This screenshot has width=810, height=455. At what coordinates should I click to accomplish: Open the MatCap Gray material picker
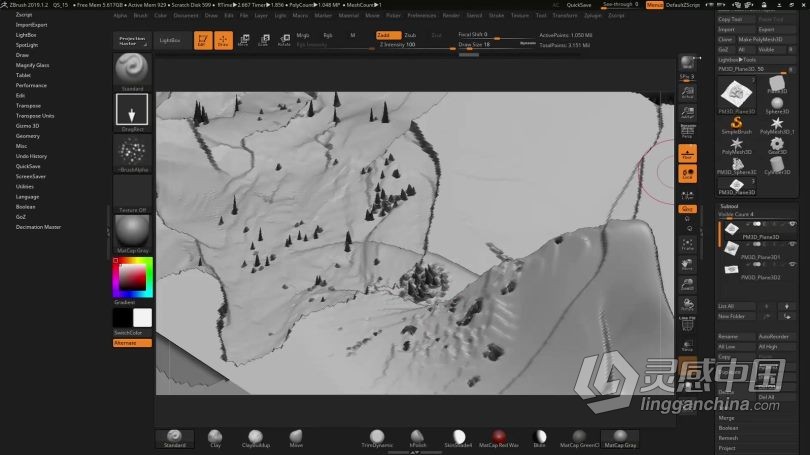(132, 233)
